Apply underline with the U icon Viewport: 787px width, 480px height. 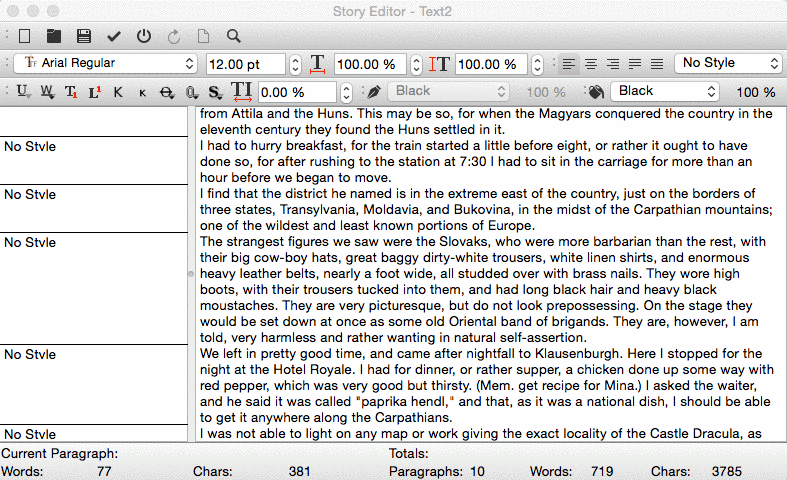coord(24,92)
